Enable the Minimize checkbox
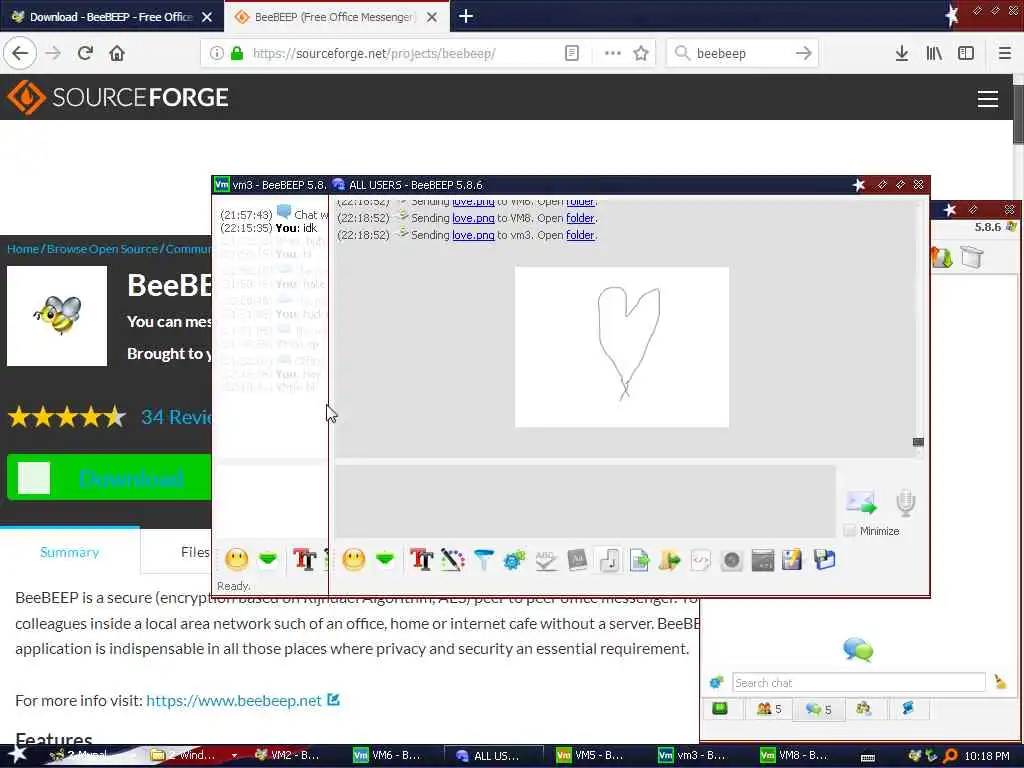Screen dimensions: 1024x768 click(850, 530)
